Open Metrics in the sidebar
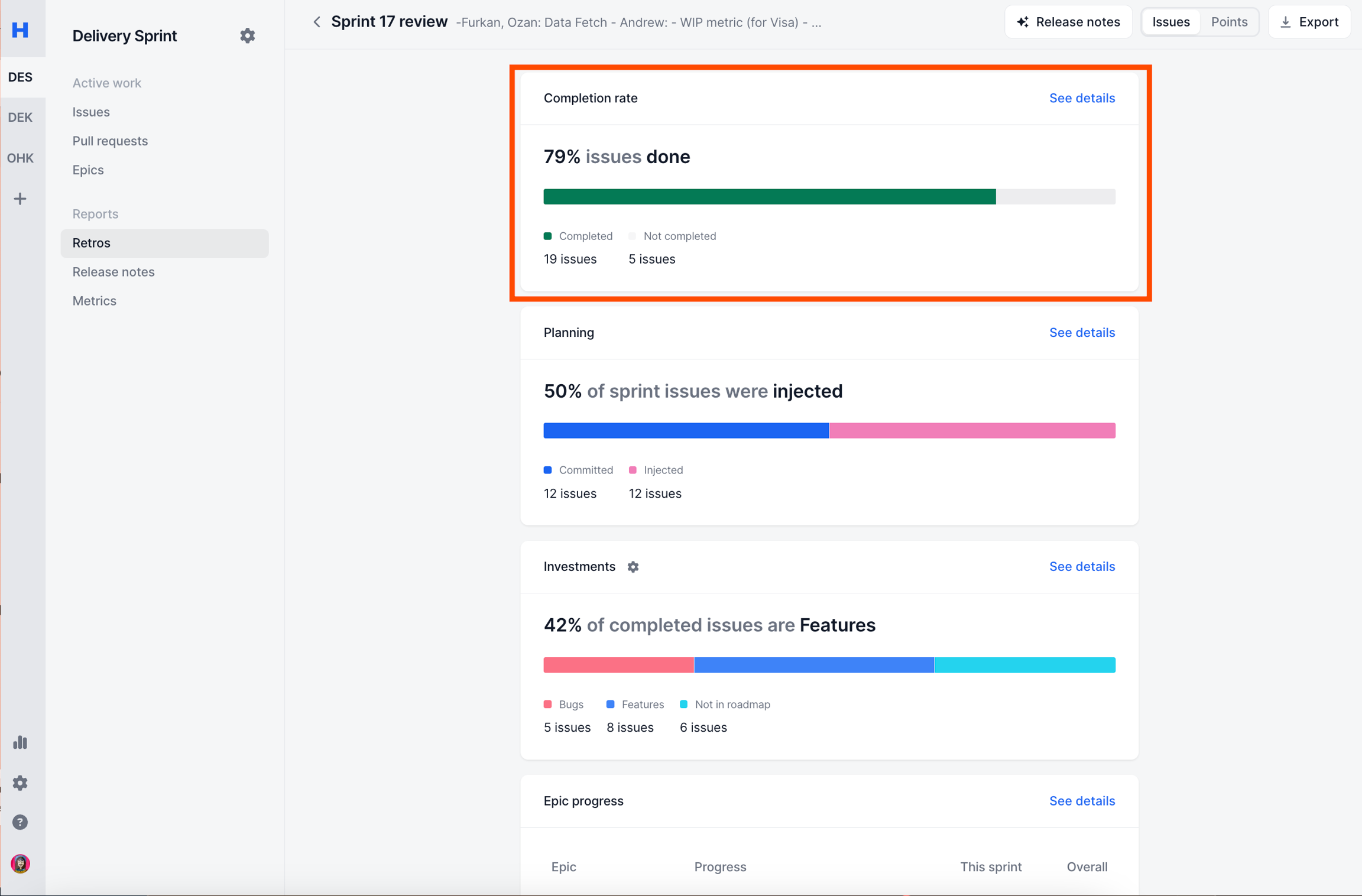 (94, 301)
